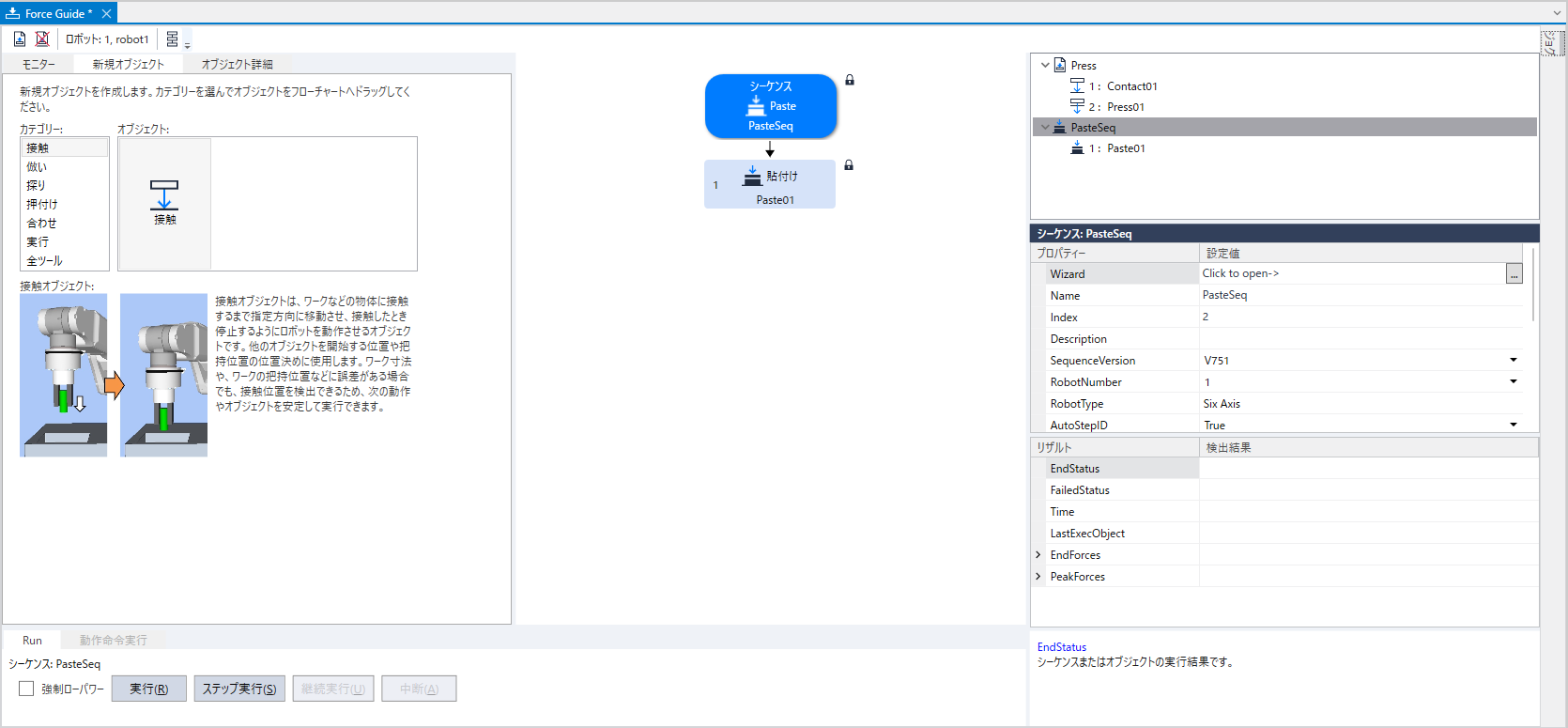This screenshot has width=1568, height=728.
Task: Click the lock icon beside Paste01 block
Action: 849,165
